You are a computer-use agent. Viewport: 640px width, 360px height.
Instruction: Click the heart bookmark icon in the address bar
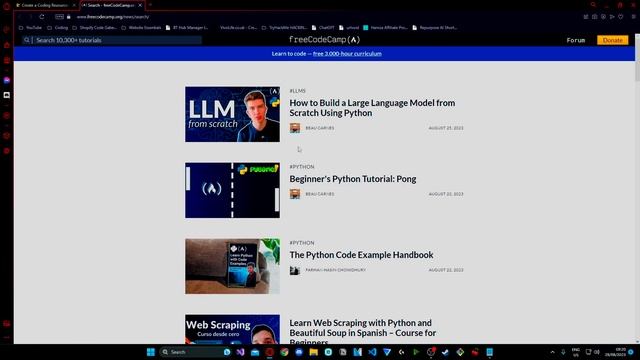tap(621, 17)
